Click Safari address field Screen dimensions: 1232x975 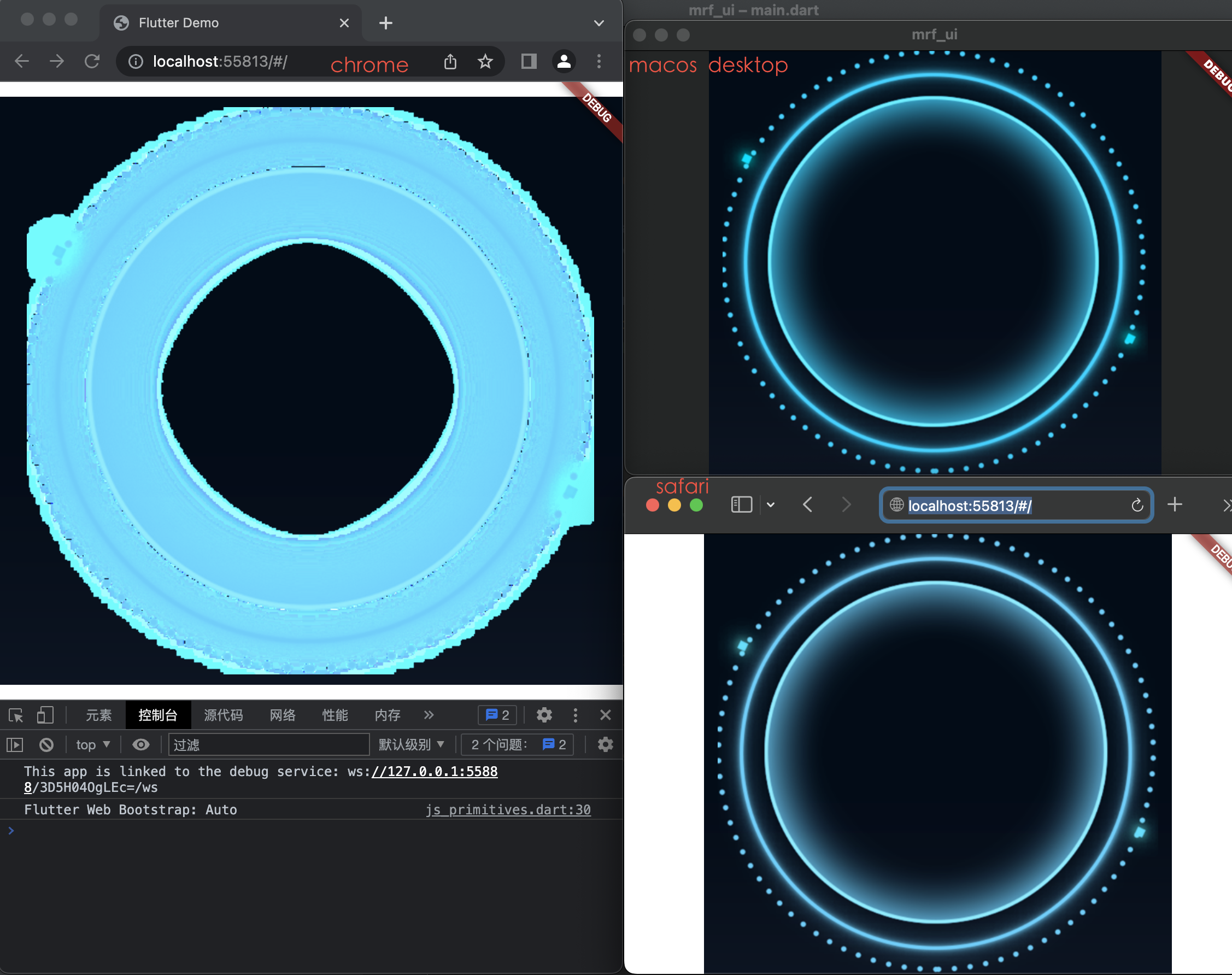pos(1016,504)
